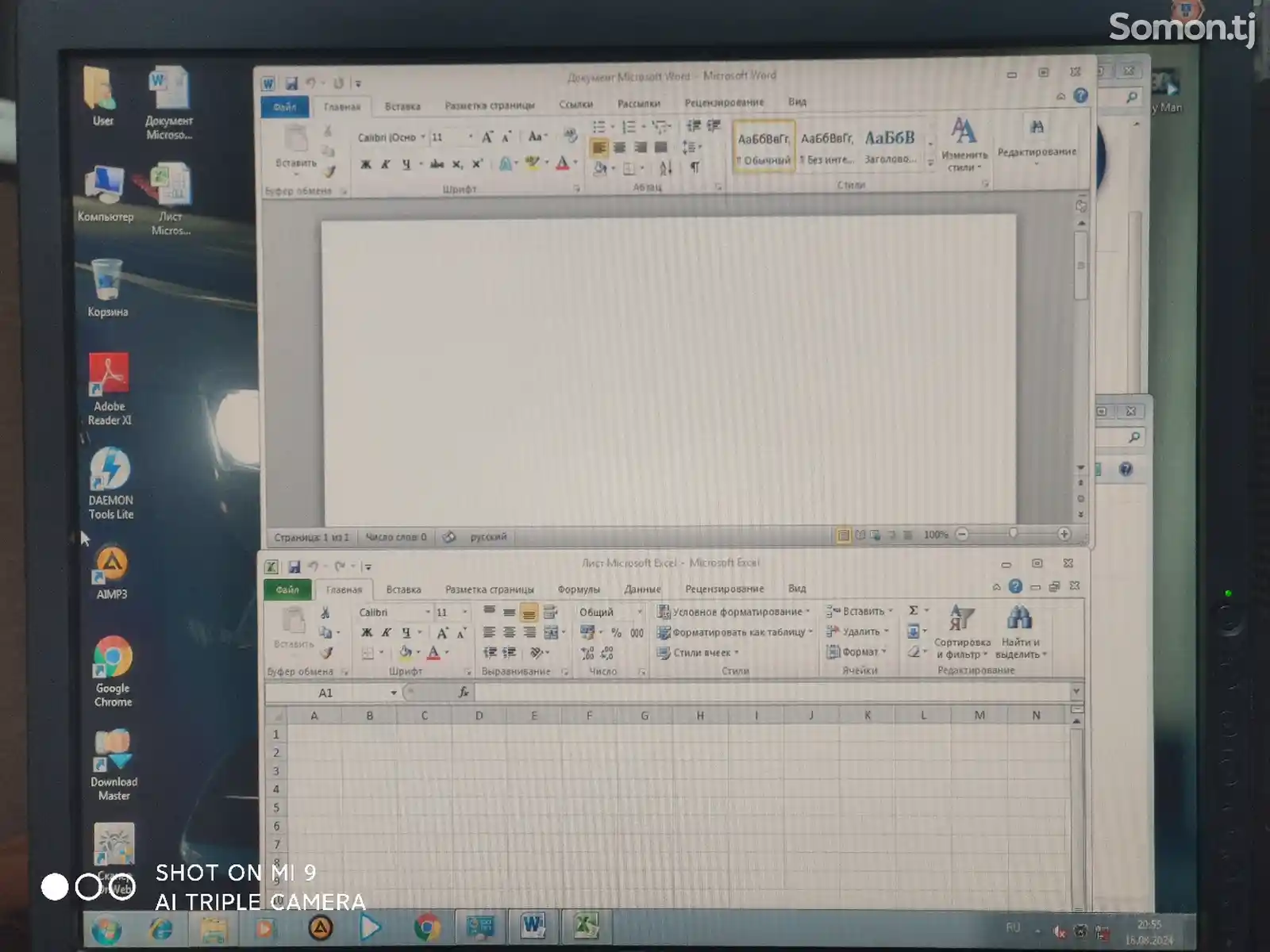Toggle Bold (Ж) in the Word ribbon
Screen dimensions: 1270x952
coord(365,164)
